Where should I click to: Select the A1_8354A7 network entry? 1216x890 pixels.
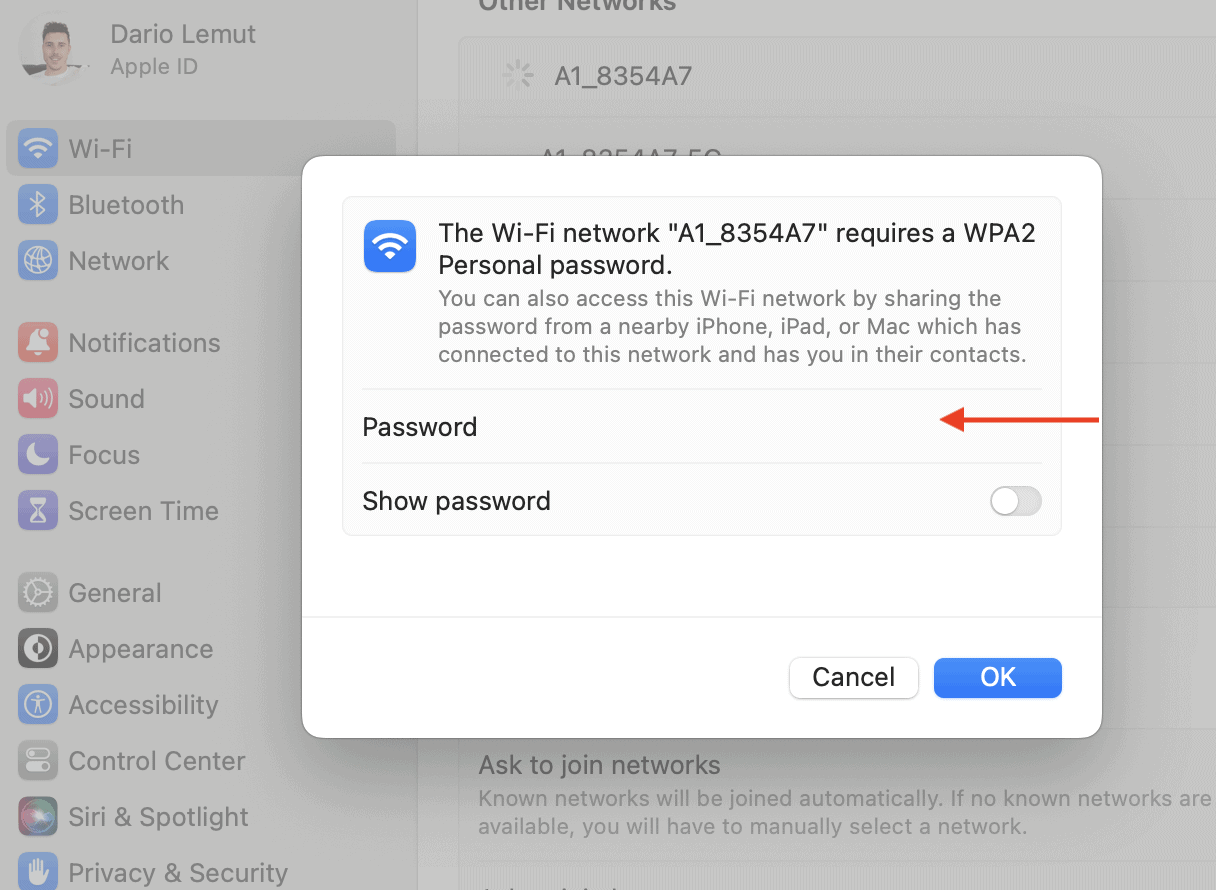(623, 75)
